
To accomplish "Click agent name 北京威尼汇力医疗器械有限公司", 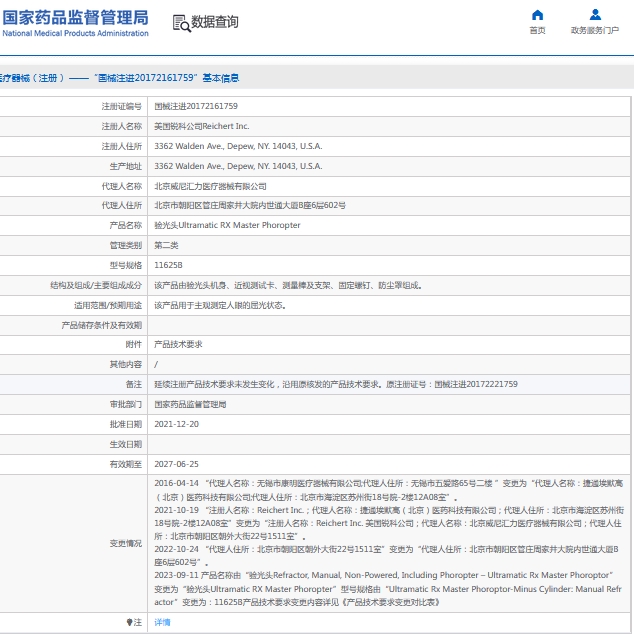I will click(210, 186).
